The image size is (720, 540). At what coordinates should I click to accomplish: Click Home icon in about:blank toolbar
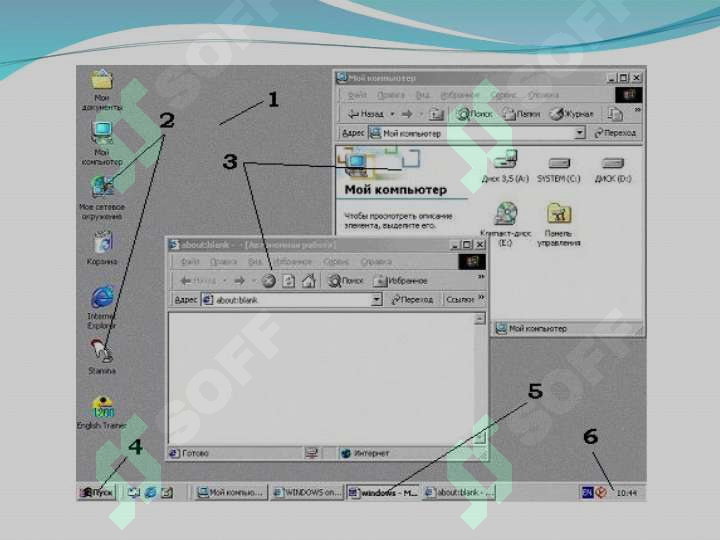coord(309,281)
